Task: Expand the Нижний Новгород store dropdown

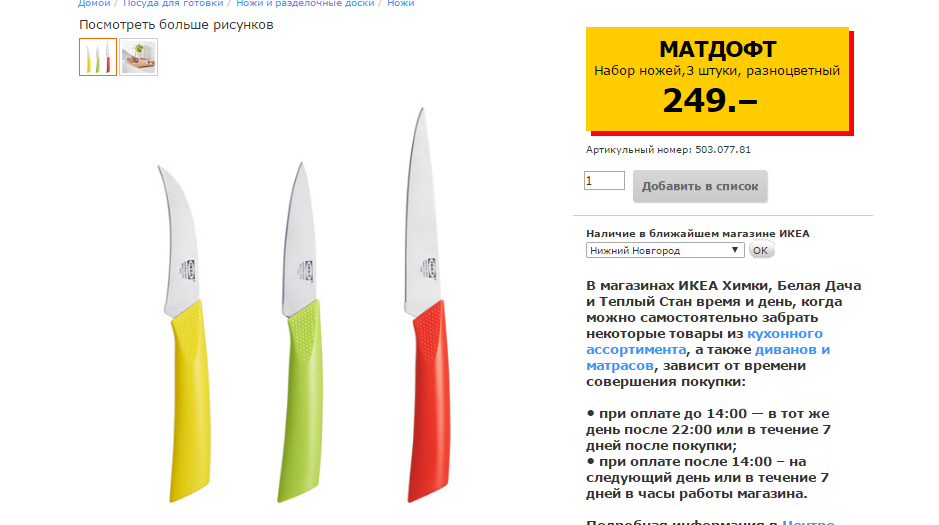Action: click(665, 250)
